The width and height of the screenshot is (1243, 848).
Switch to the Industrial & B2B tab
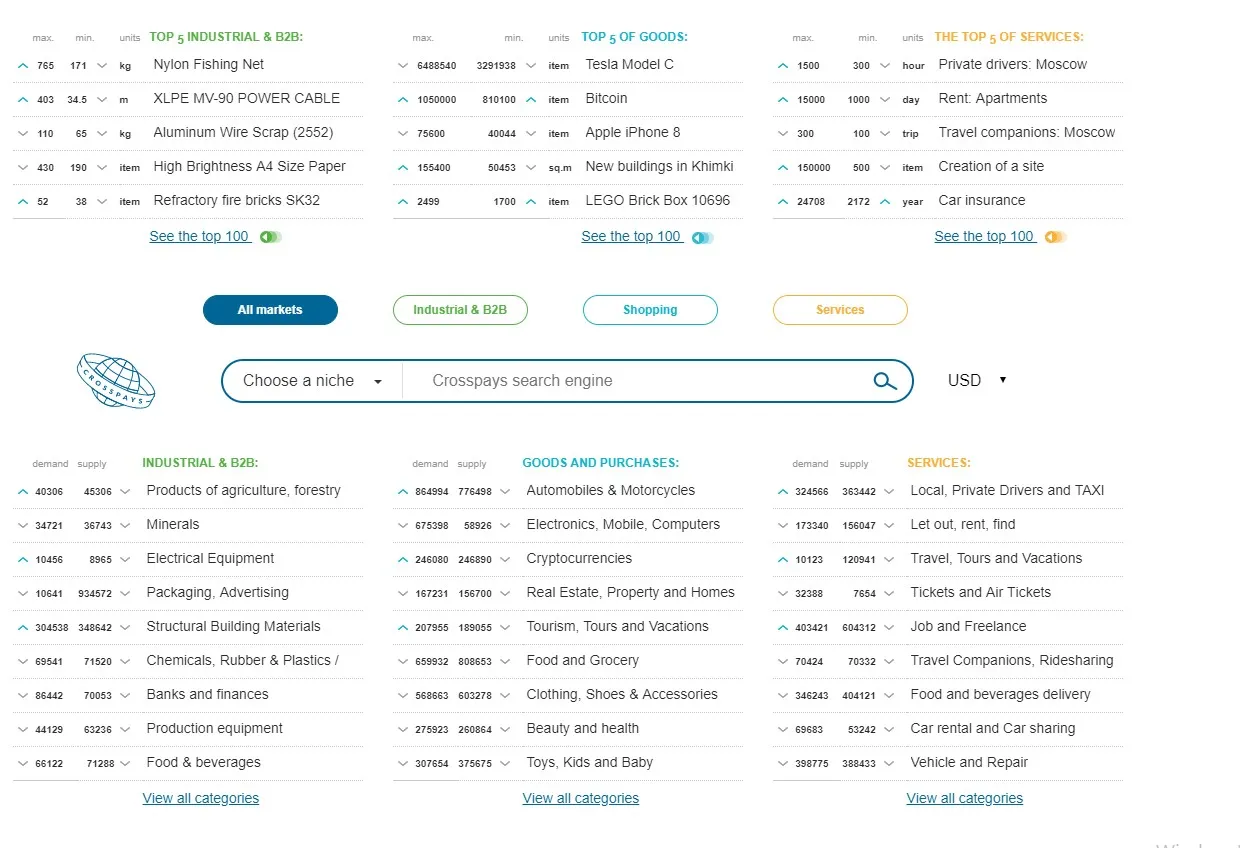[460, 310]
